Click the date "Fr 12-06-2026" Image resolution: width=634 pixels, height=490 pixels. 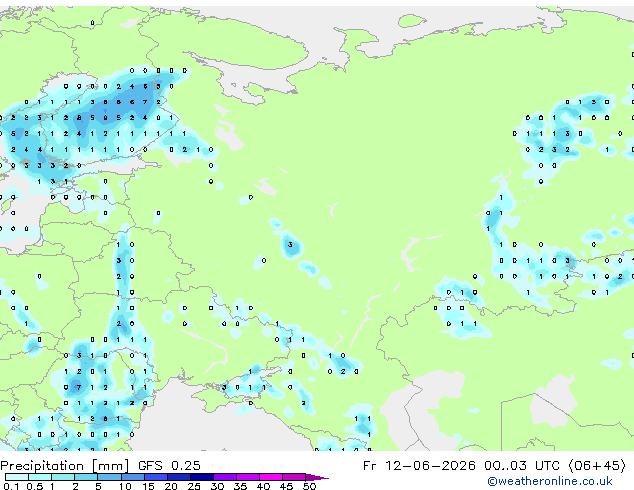[x=419, y=466]
